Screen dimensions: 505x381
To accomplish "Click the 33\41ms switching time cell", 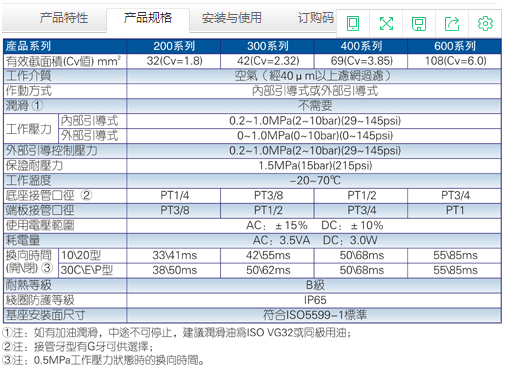I will (174, 255).
